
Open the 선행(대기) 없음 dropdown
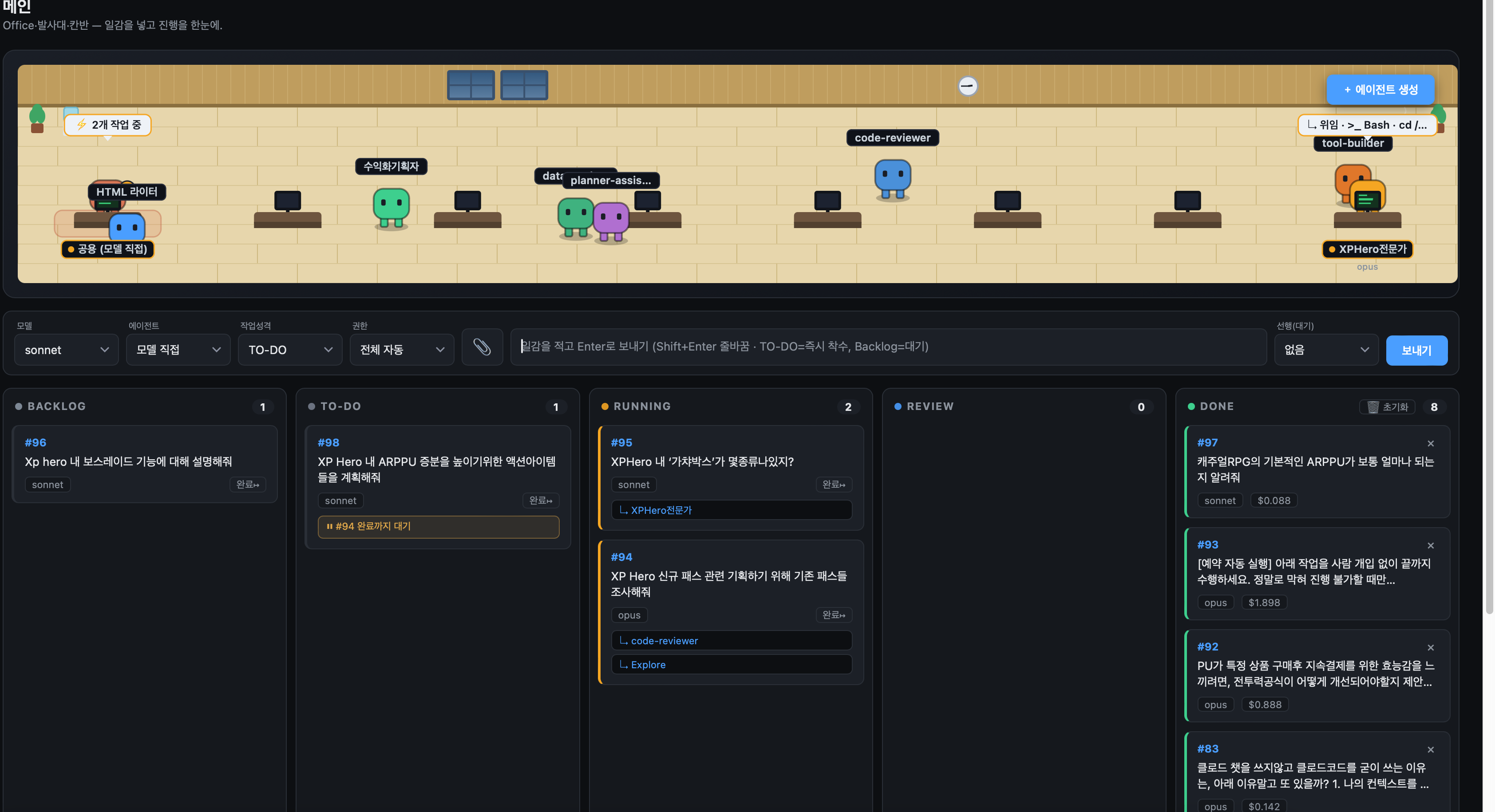(x=1326, y=350)
